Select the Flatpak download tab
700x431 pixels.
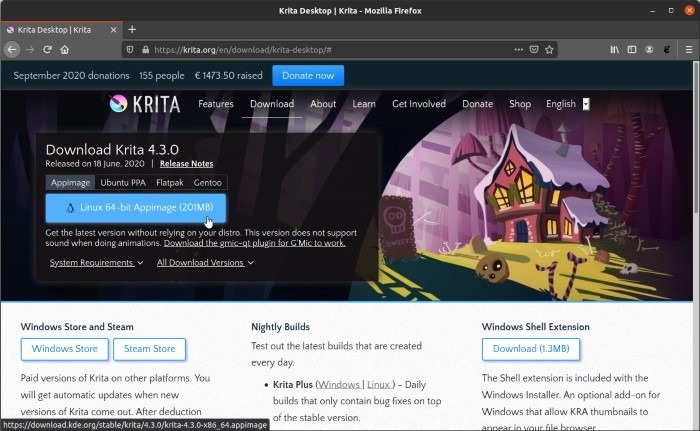pos(170,183)
